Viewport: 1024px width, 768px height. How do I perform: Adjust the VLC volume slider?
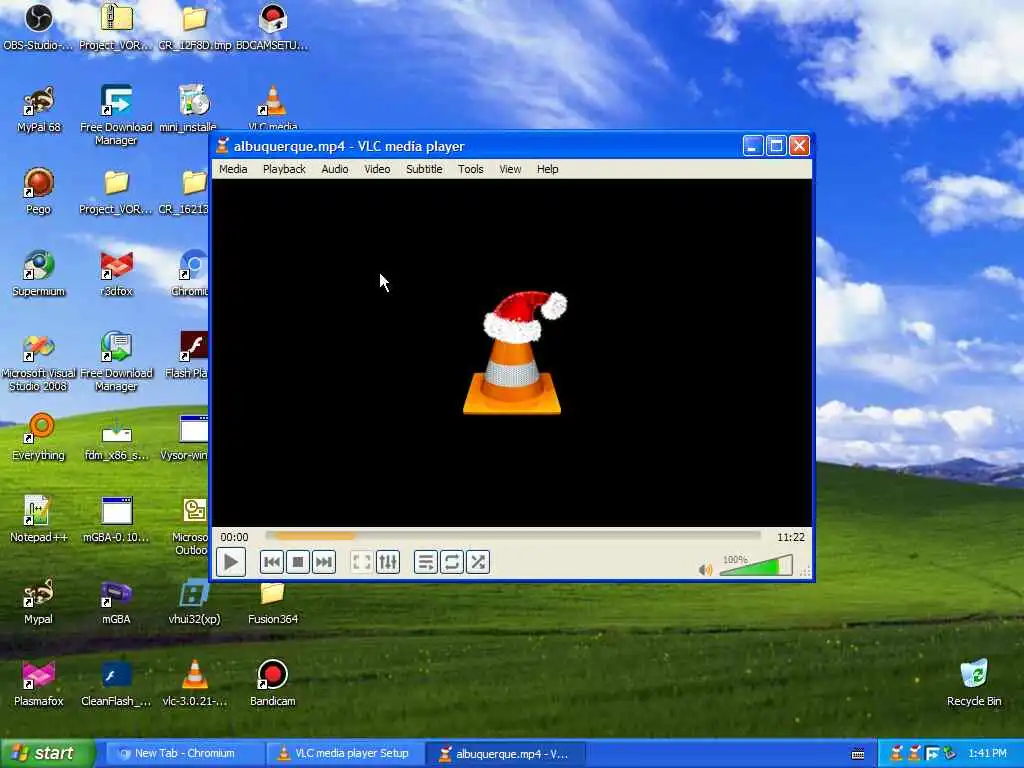(756, 566)
